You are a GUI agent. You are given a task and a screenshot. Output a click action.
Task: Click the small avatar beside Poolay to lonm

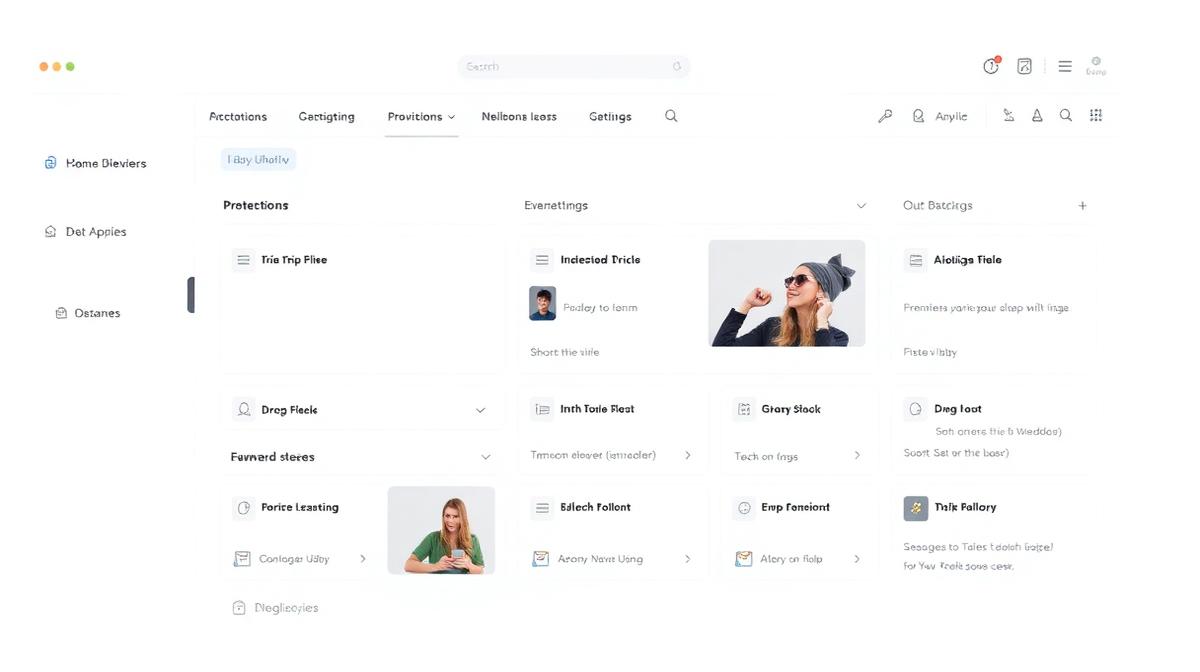(x=542, y=303)
